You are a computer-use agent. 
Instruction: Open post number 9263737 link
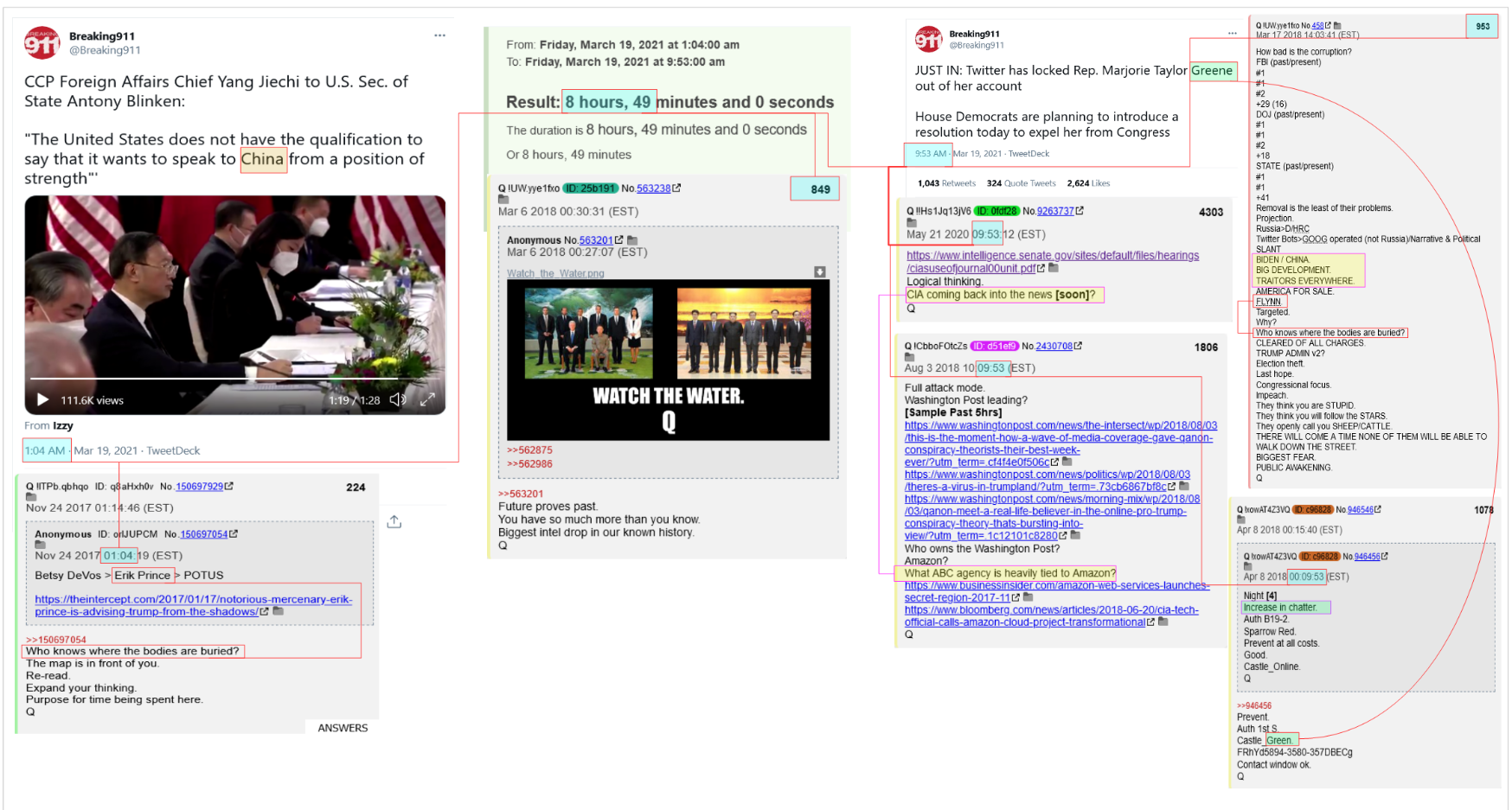[1055, 211]
